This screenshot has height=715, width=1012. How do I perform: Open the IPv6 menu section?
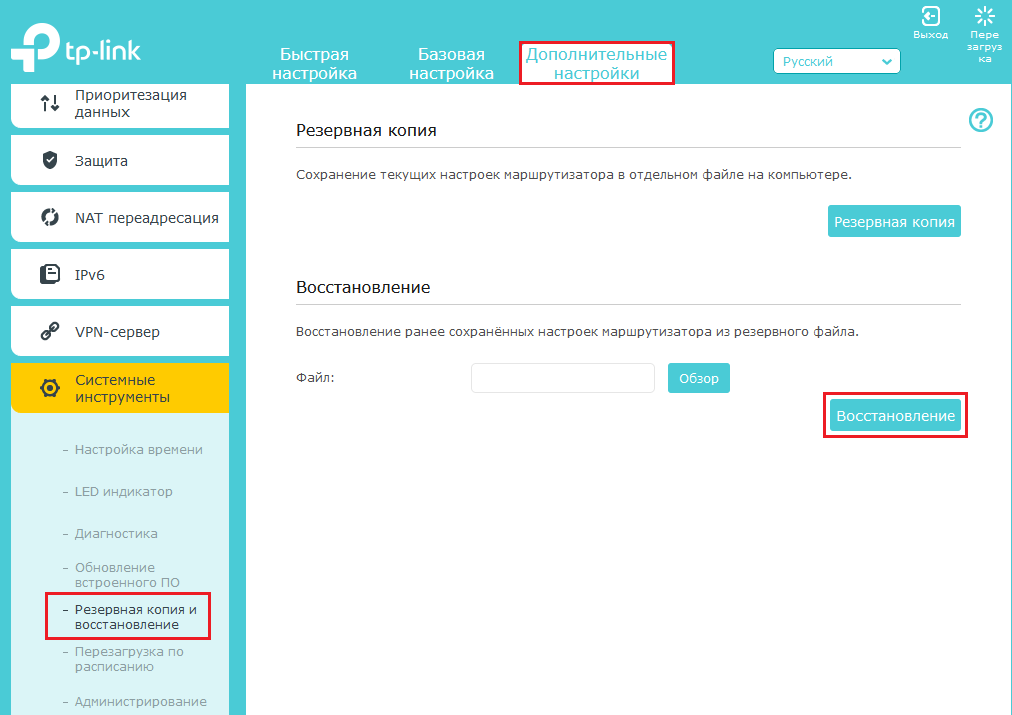[x=120, y=274]
